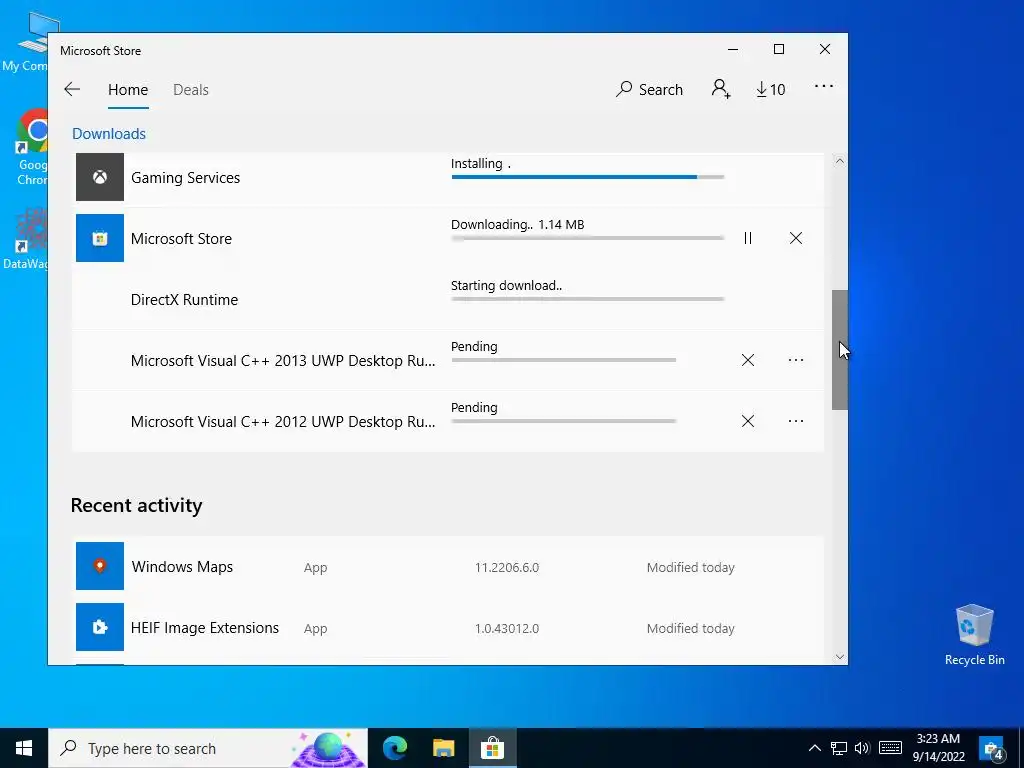Click the Gaming Services installing progress bar
This screenshot has width=1024, height=768.
point(588,177)
